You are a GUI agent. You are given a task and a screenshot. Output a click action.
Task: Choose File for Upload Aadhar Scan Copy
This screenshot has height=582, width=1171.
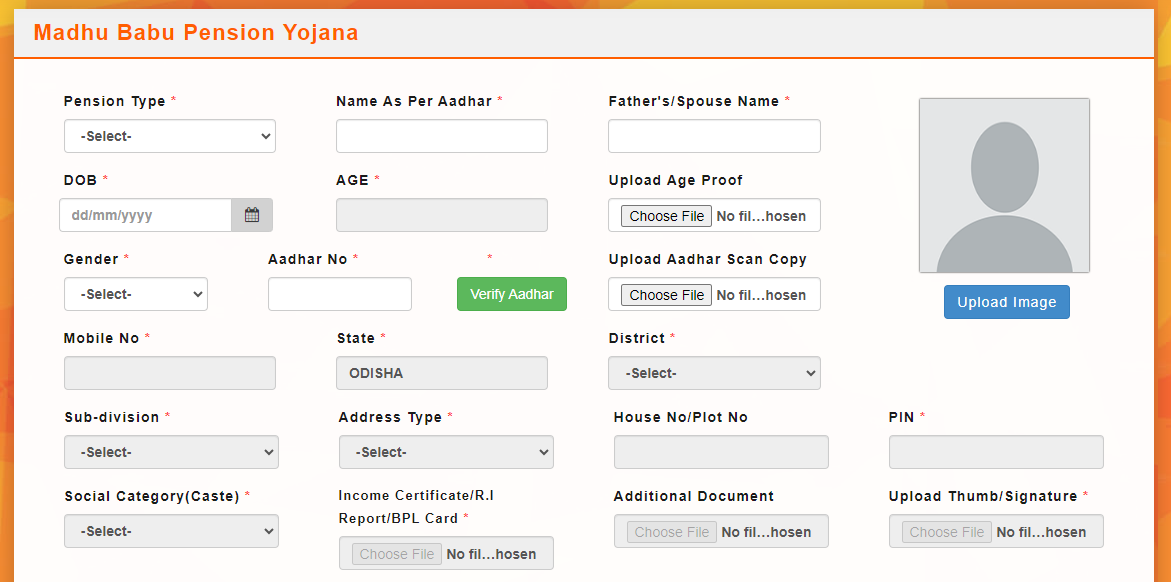(x=666, y=295)
